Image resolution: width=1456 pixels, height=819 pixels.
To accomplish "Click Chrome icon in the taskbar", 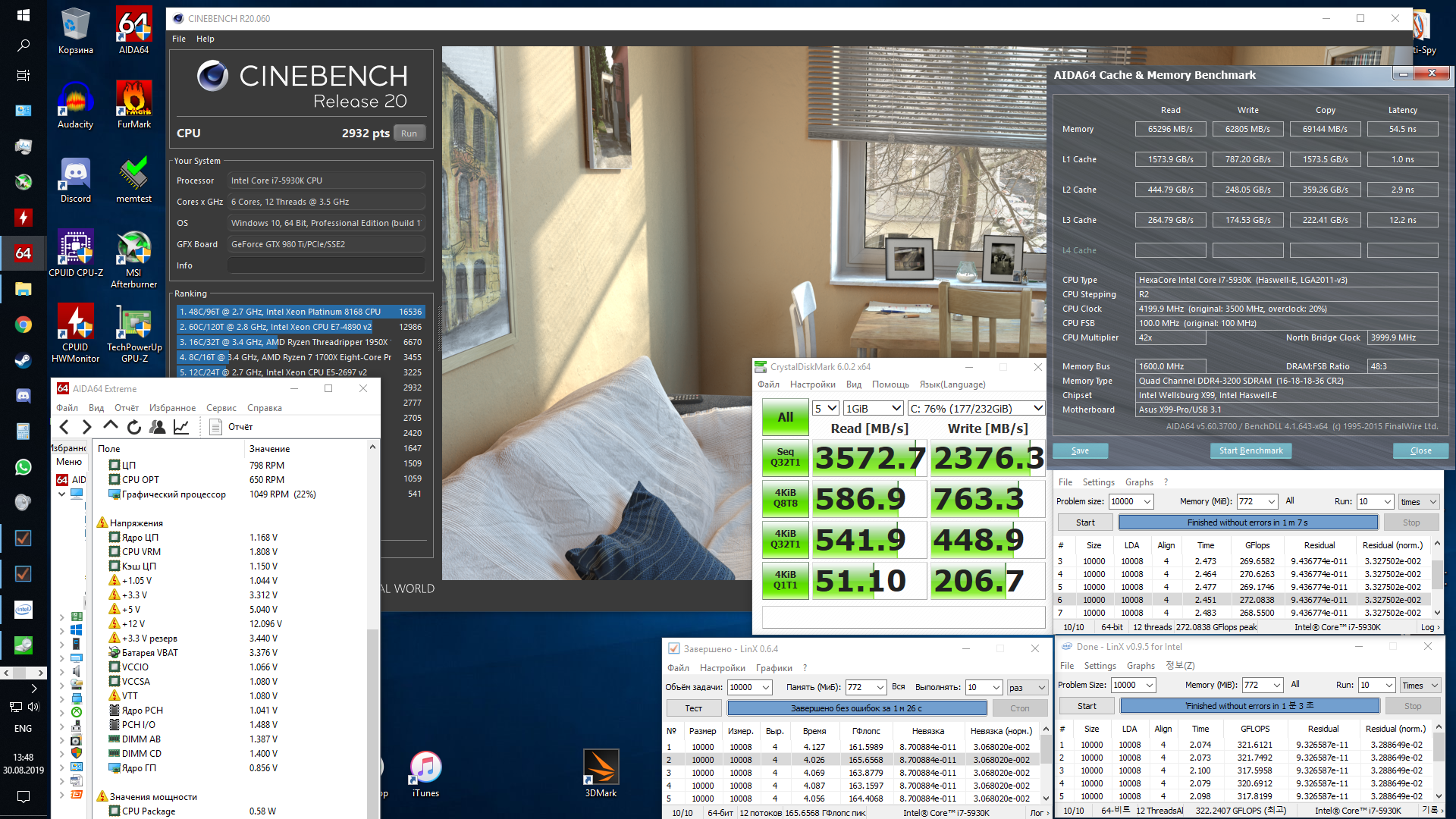I will (x=24, y=325).
